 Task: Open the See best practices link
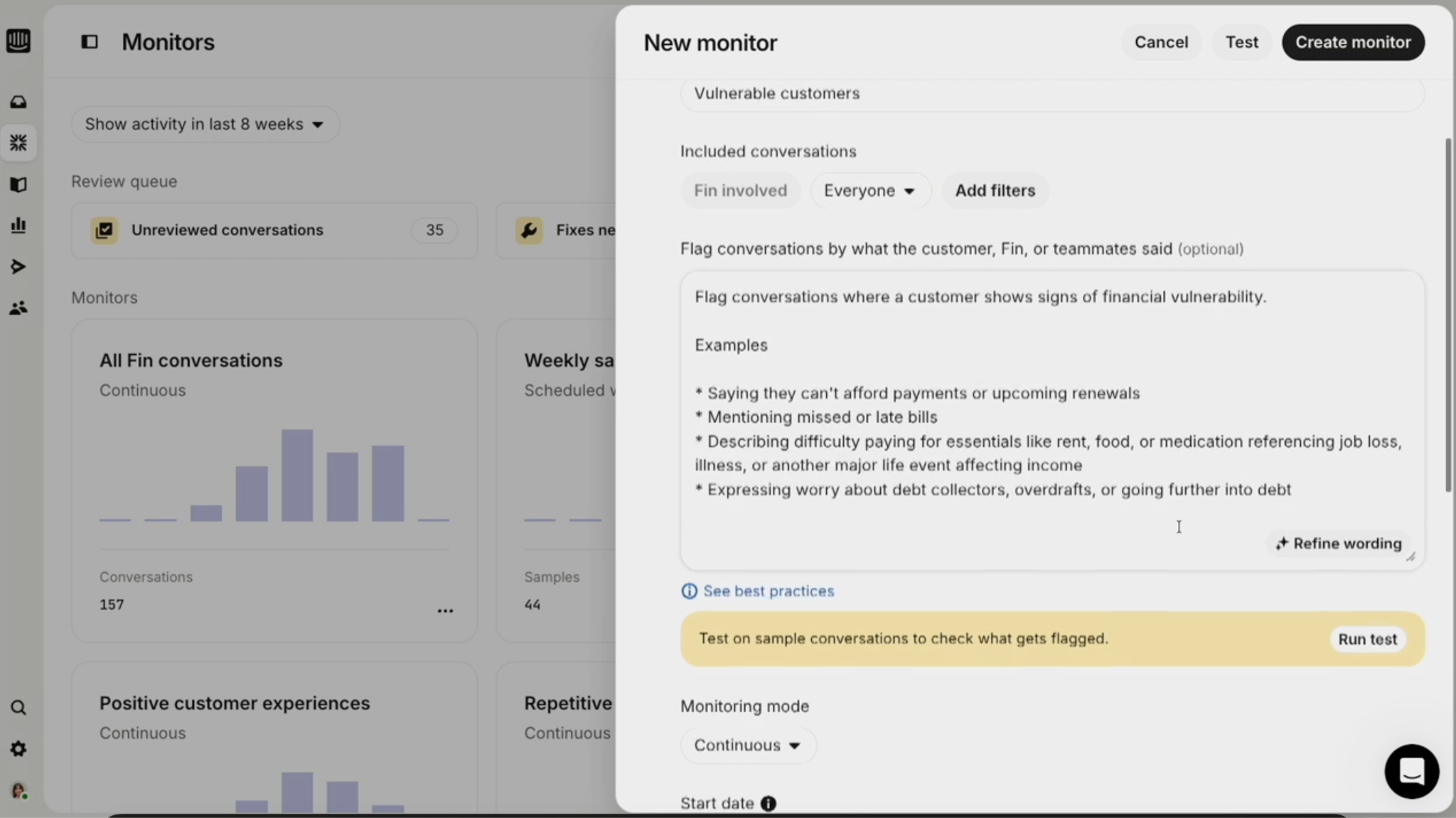768,591
